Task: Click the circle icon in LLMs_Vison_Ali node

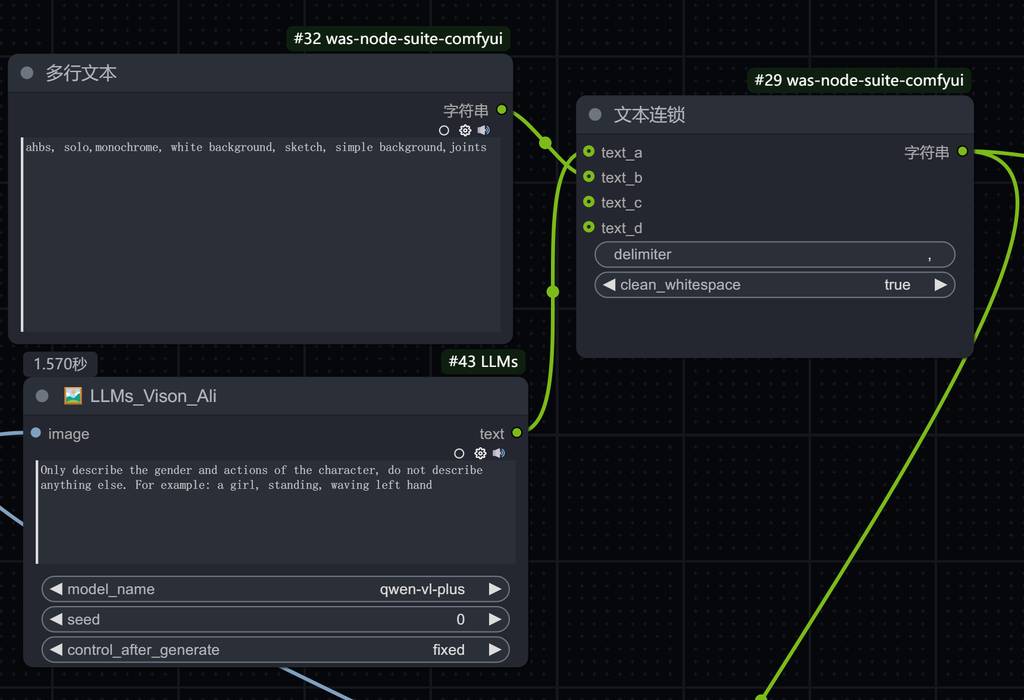Action: [459, 454]
